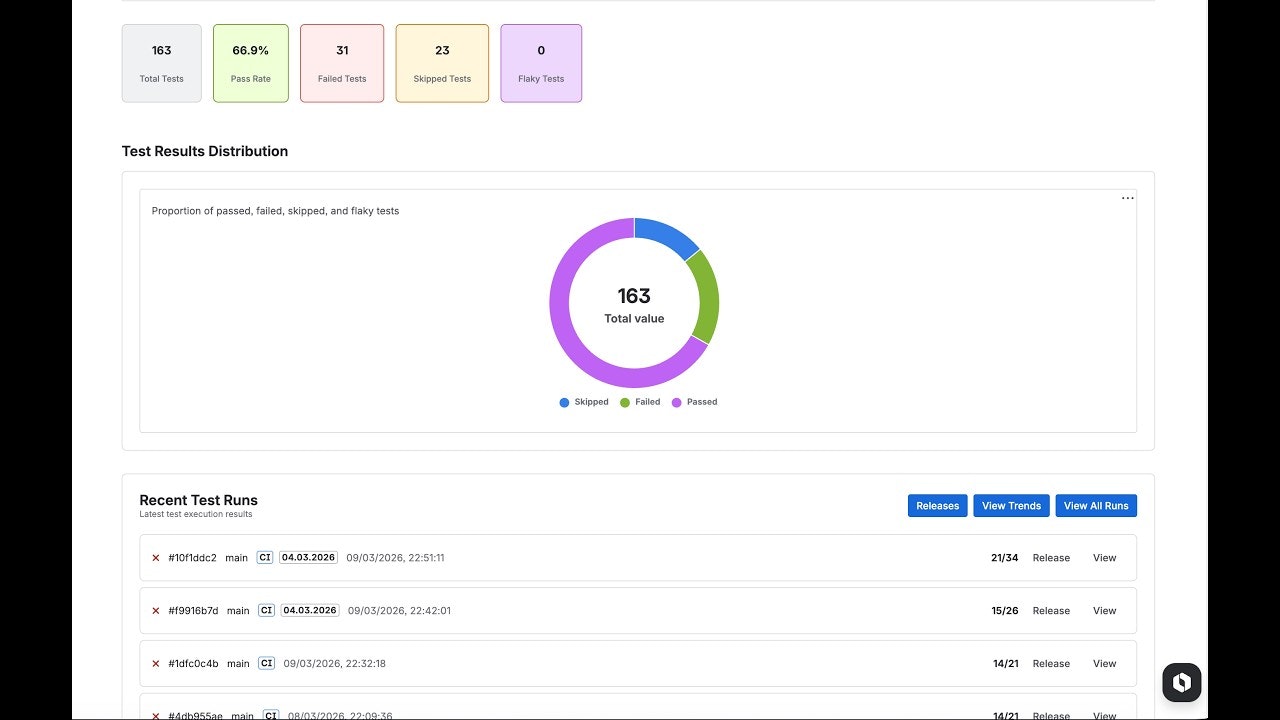Click the main branch label on run #10f1ddc2
Image resolution: width=1280 pixels, height=720 pixels.
[x=236, y=558]
